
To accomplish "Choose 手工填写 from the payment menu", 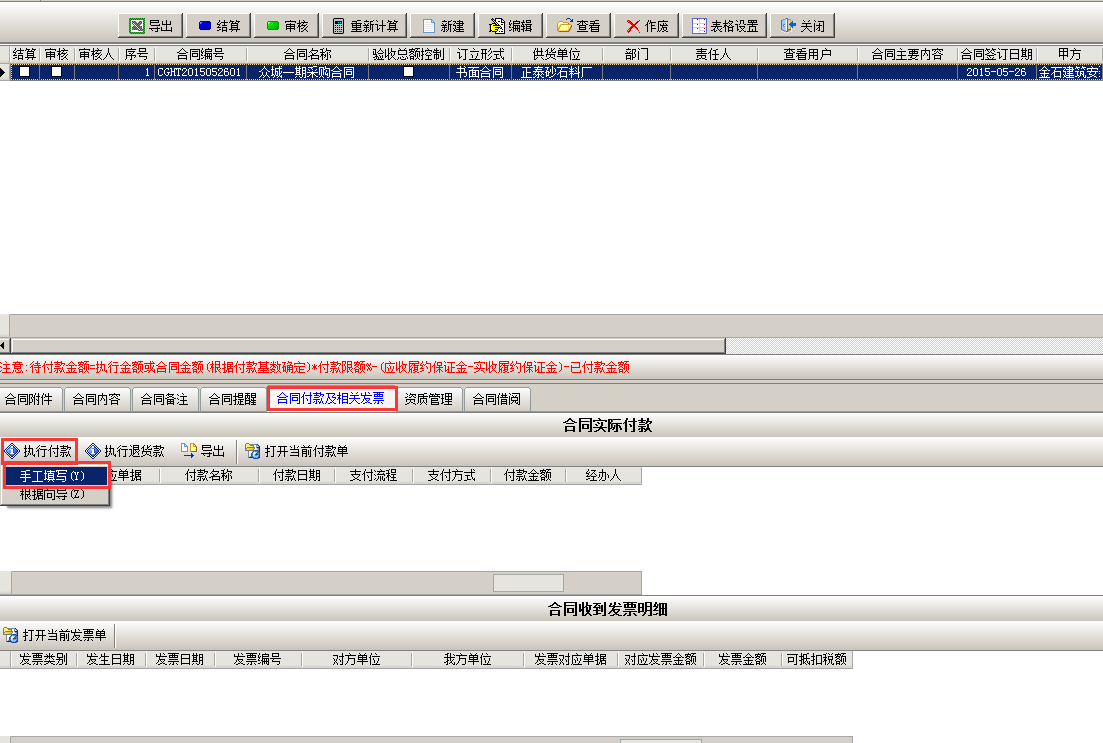I will (53, 476).
